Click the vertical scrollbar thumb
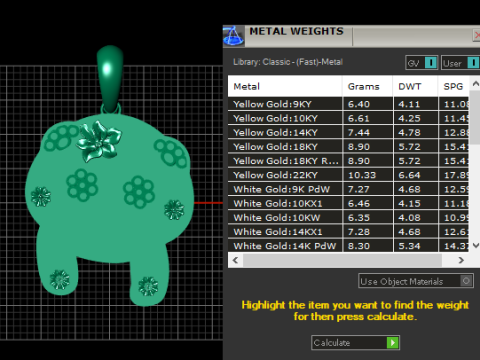 tap(475, 117)
